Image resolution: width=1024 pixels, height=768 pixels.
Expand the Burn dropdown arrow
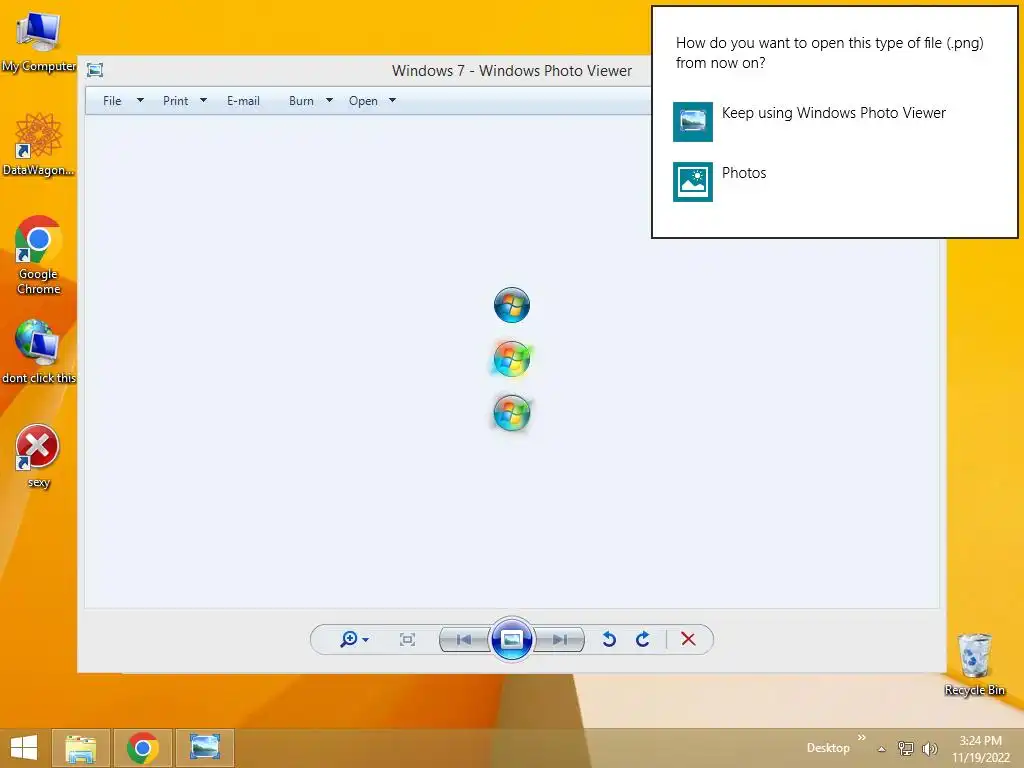(x=329, y=101)
